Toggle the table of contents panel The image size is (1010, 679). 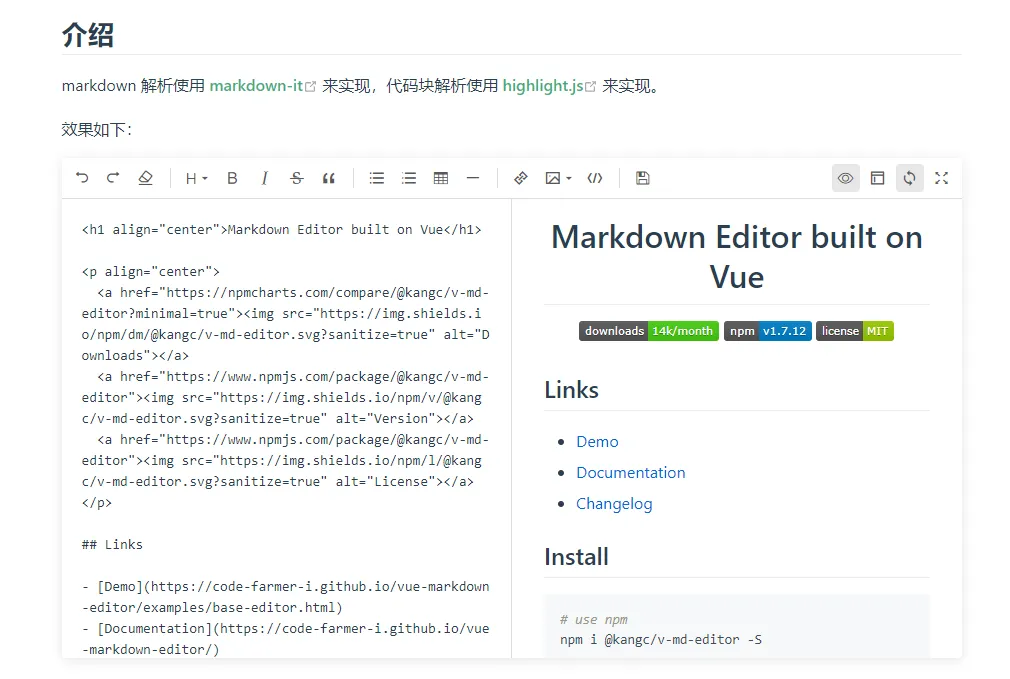click(x=877, y=178)
